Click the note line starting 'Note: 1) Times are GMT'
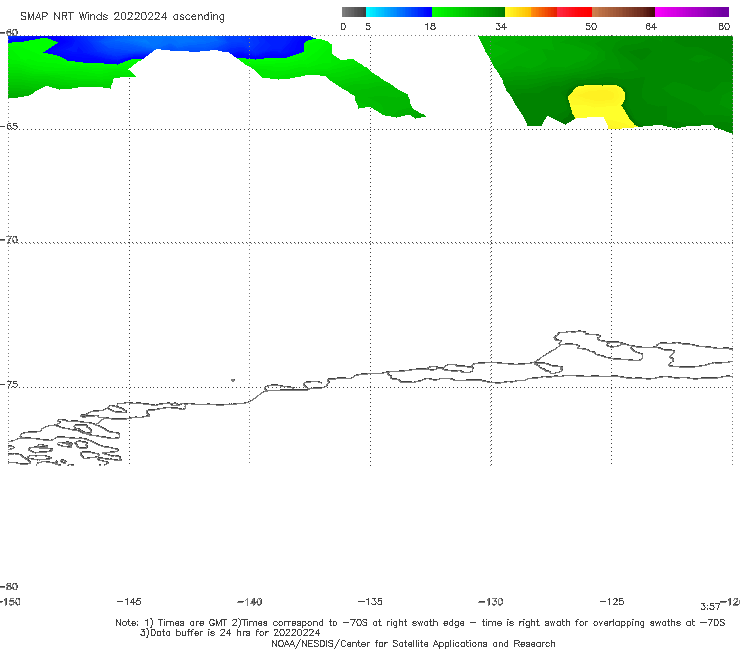Viewport: 740px width, 650px height. 420,623
